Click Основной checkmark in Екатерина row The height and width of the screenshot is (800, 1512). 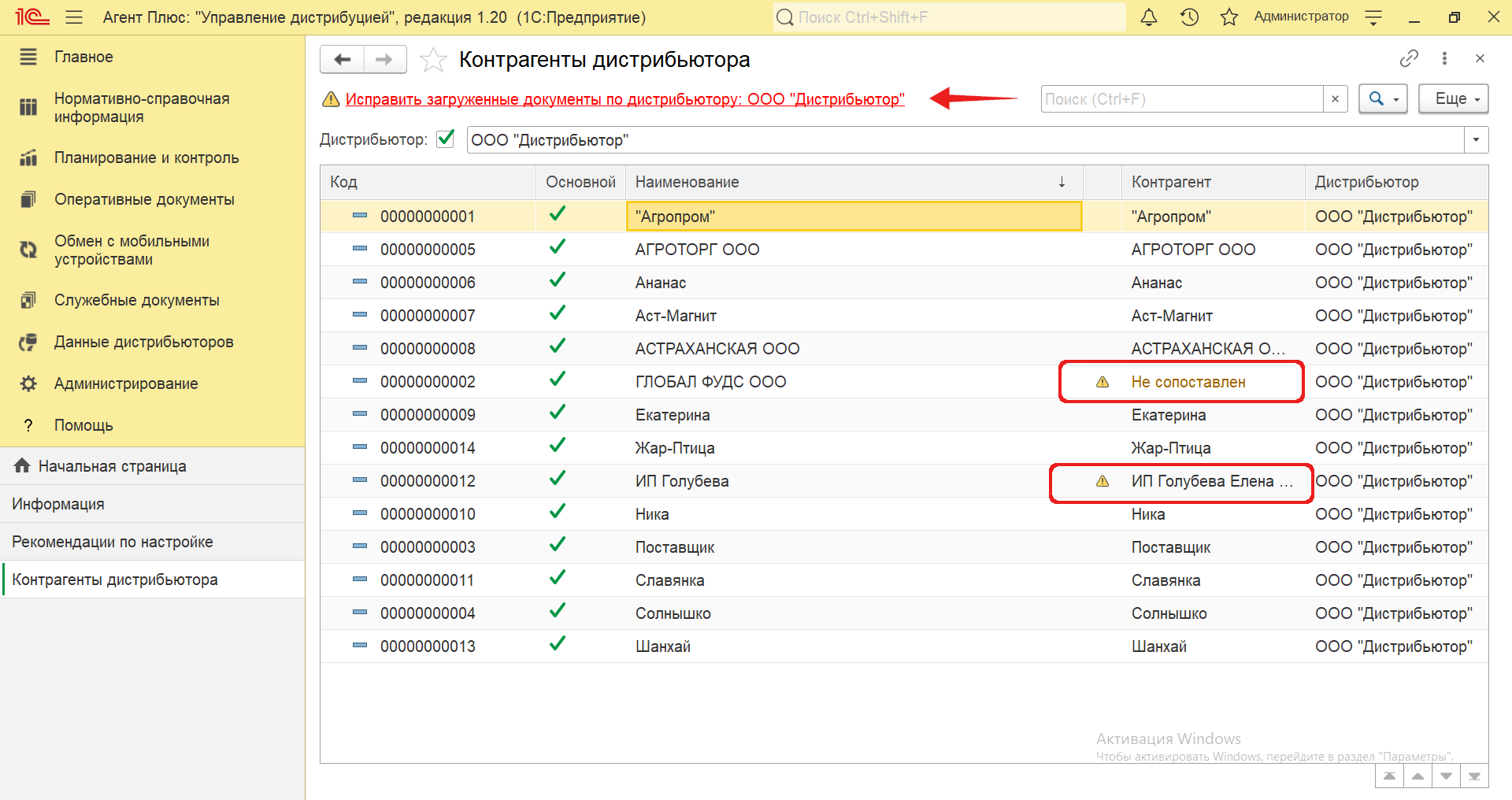click(558, 413)
